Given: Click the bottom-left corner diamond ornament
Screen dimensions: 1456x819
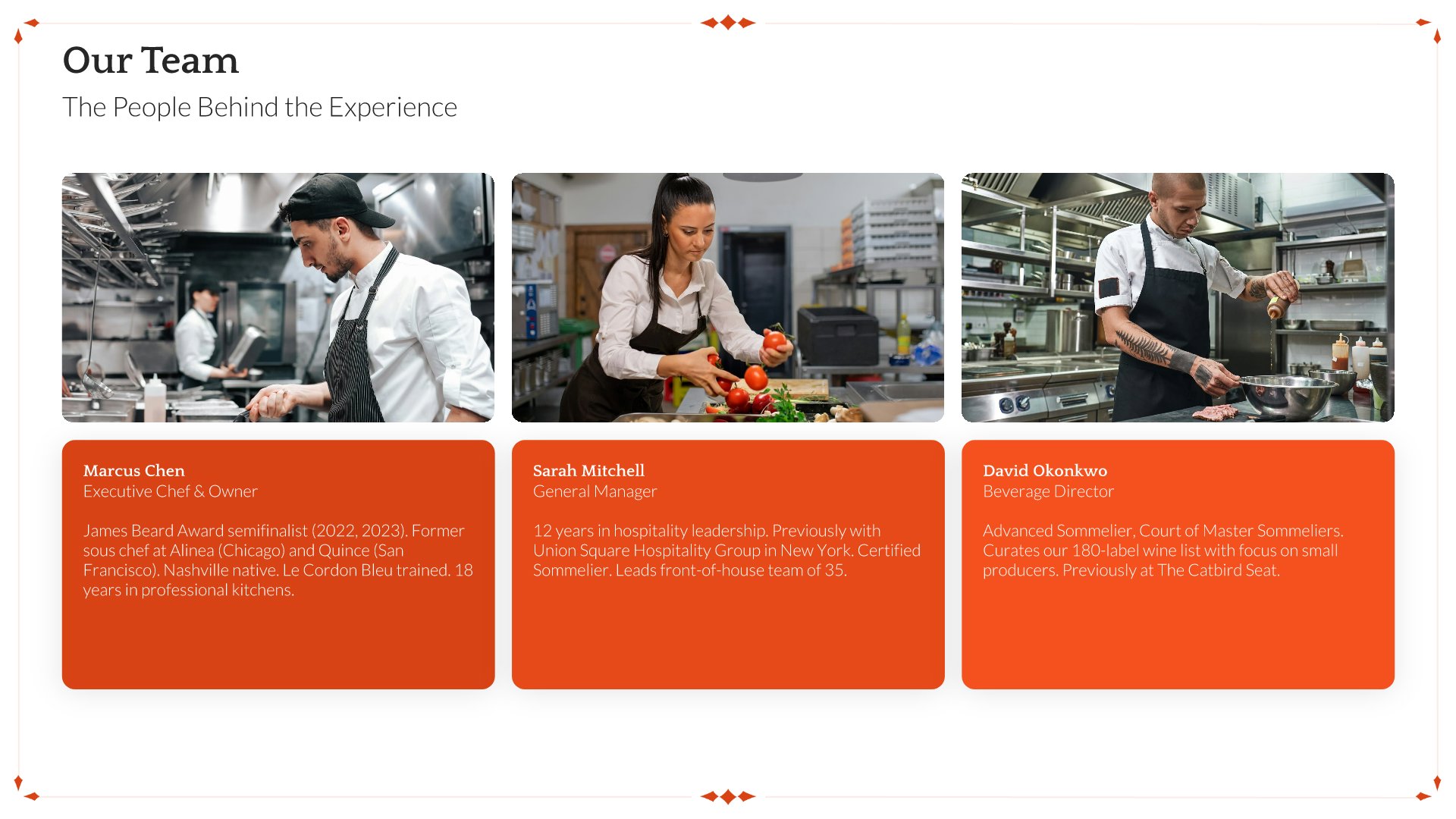Looking at the screenshot, I should (x=27, y=789).
